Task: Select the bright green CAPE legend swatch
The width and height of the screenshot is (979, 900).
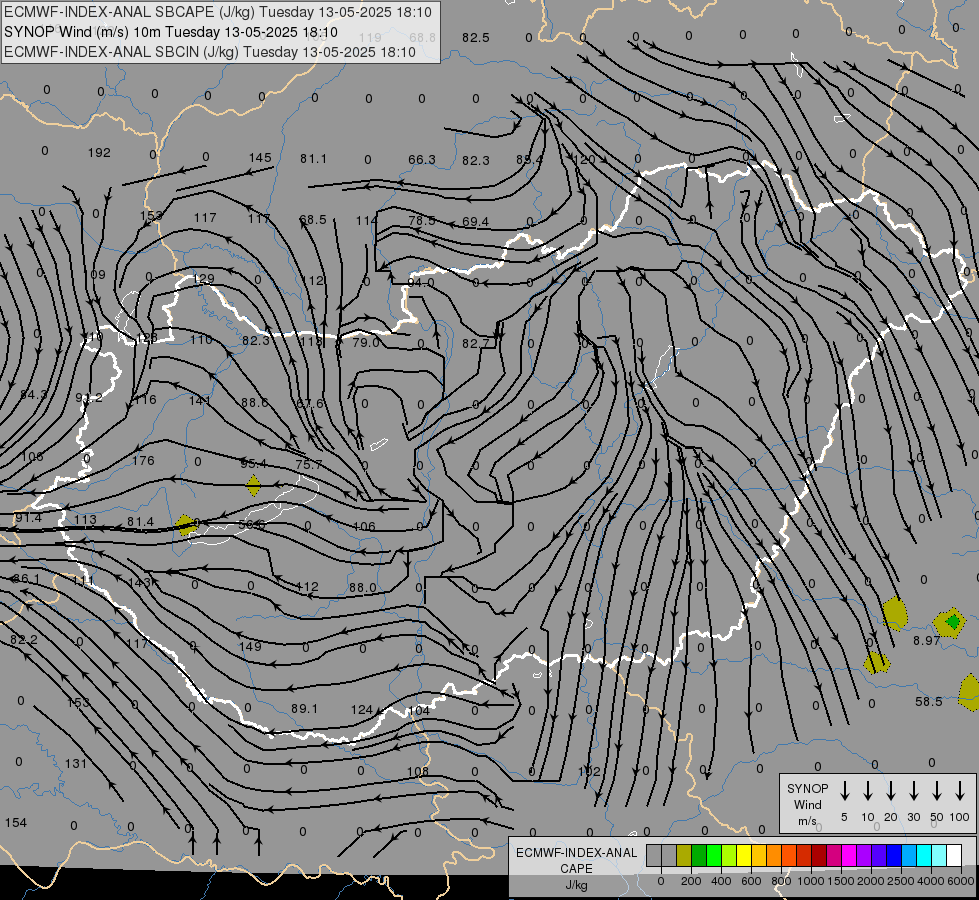Action: pos(714,855)
